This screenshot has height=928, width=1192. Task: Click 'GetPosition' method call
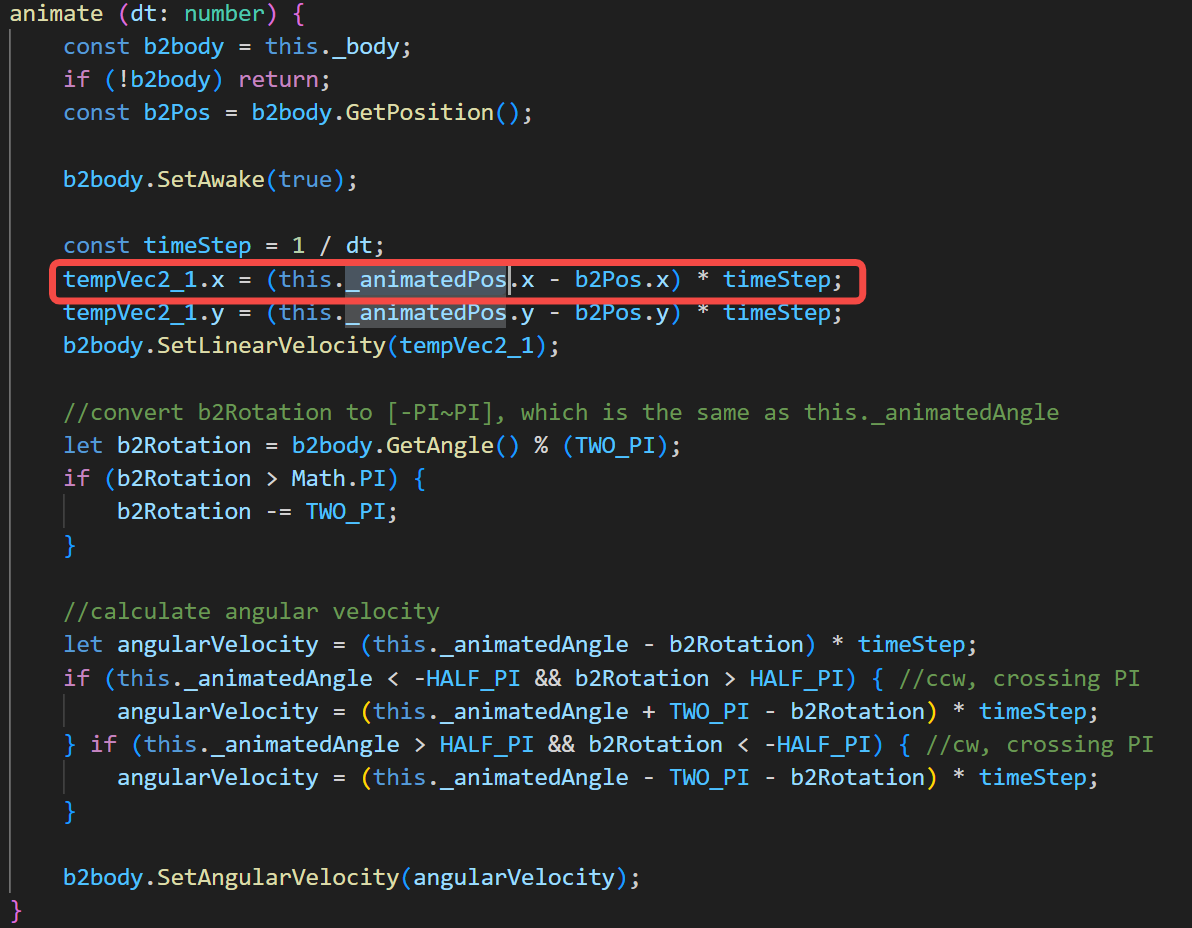pyautogui.click(x=420, y=112)
